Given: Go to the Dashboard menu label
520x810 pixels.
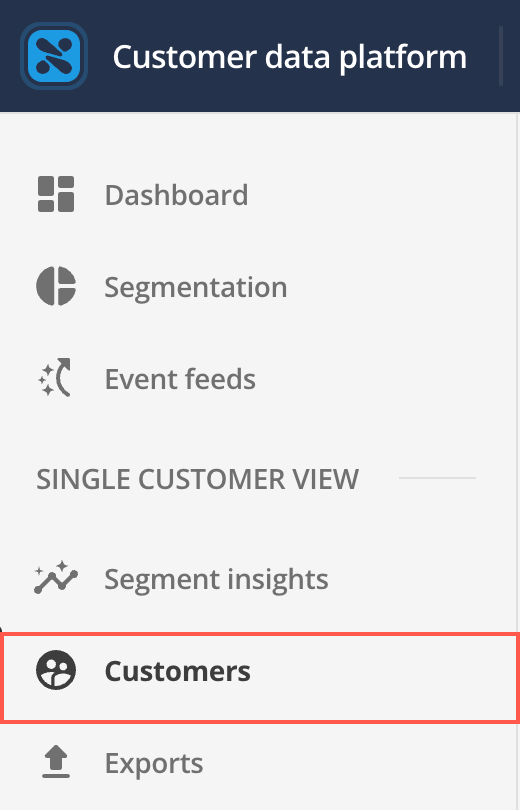Looking at the screenshot, I should point(176,195).
